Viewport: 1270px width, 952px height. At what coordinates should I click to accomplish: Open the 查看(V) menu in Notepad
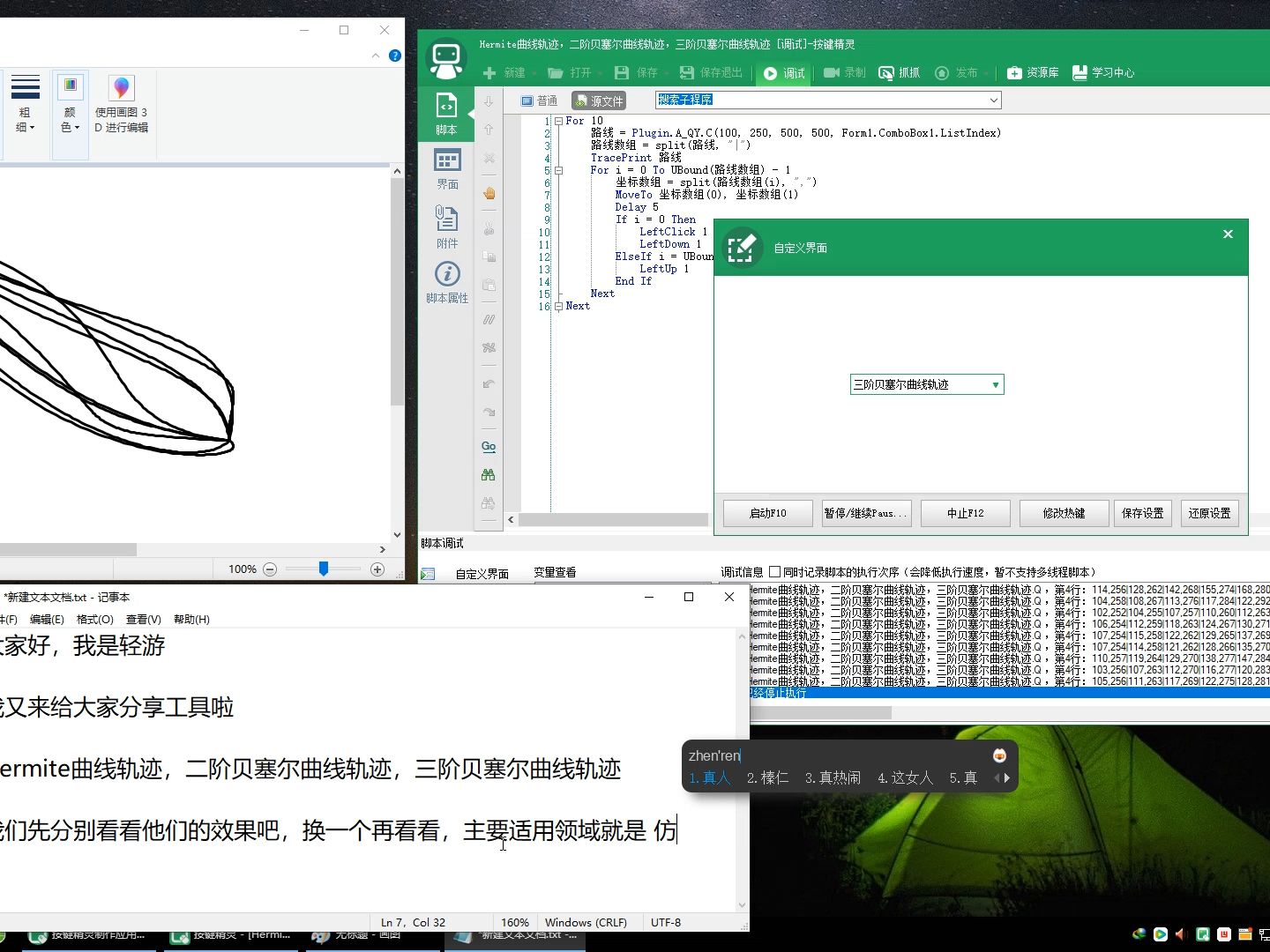144,620
